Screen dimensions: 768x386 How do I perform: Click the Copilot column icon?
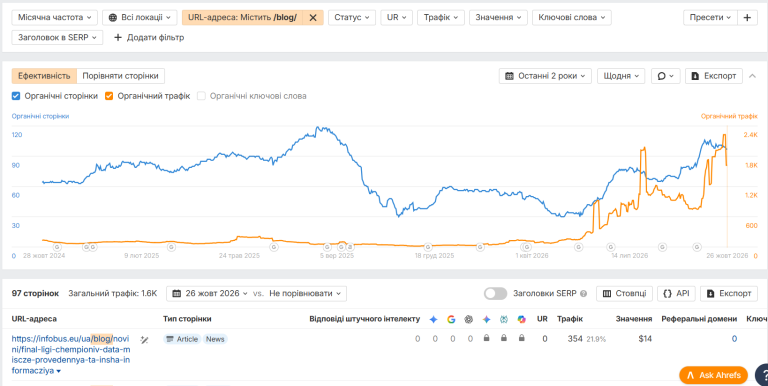pos(522,319)
